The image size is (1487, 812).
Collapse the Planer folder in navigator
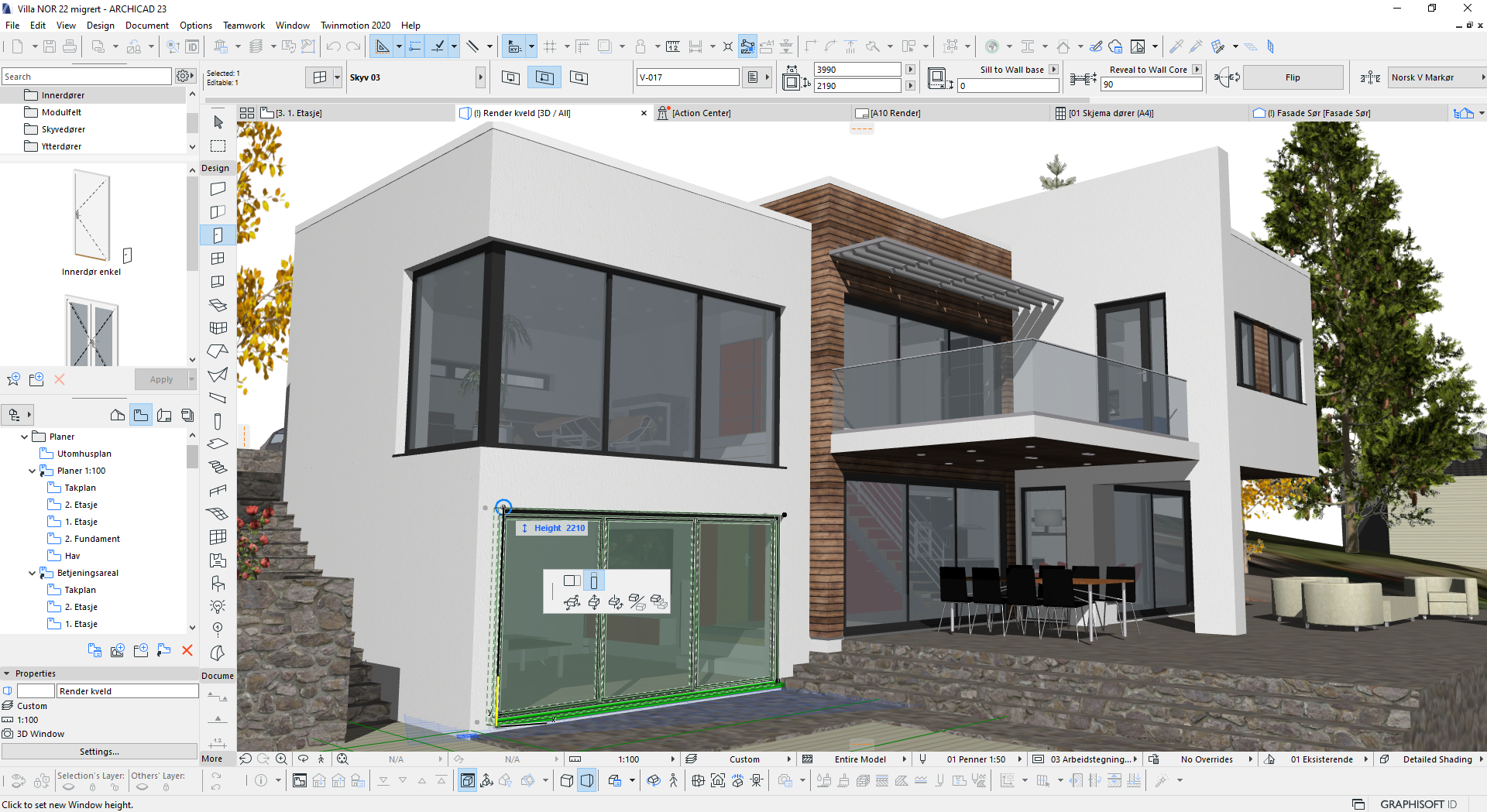coord(24,437)
